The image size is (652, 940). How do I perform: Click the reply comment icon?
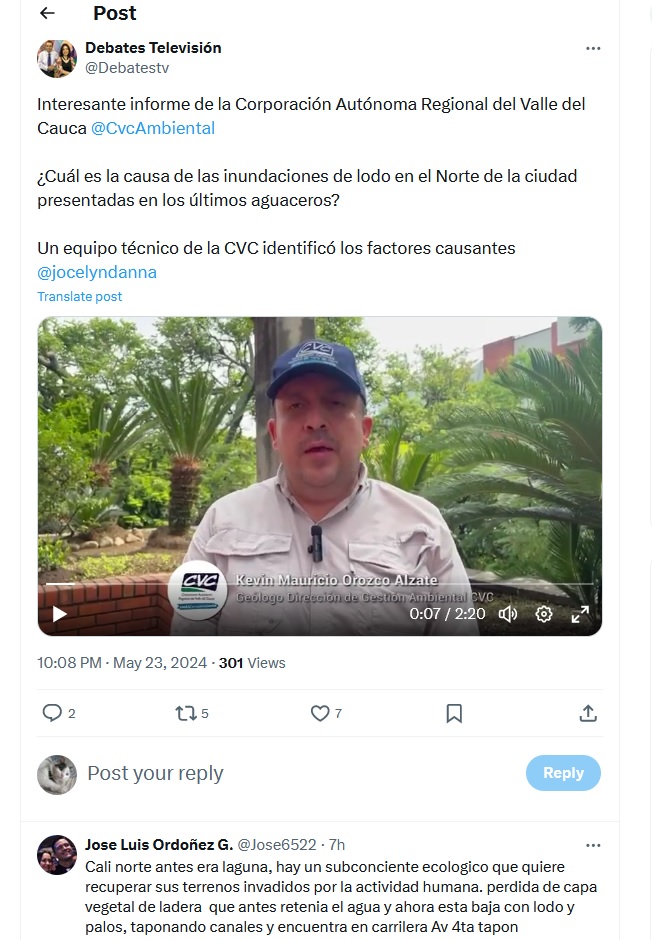pos(52,713)
